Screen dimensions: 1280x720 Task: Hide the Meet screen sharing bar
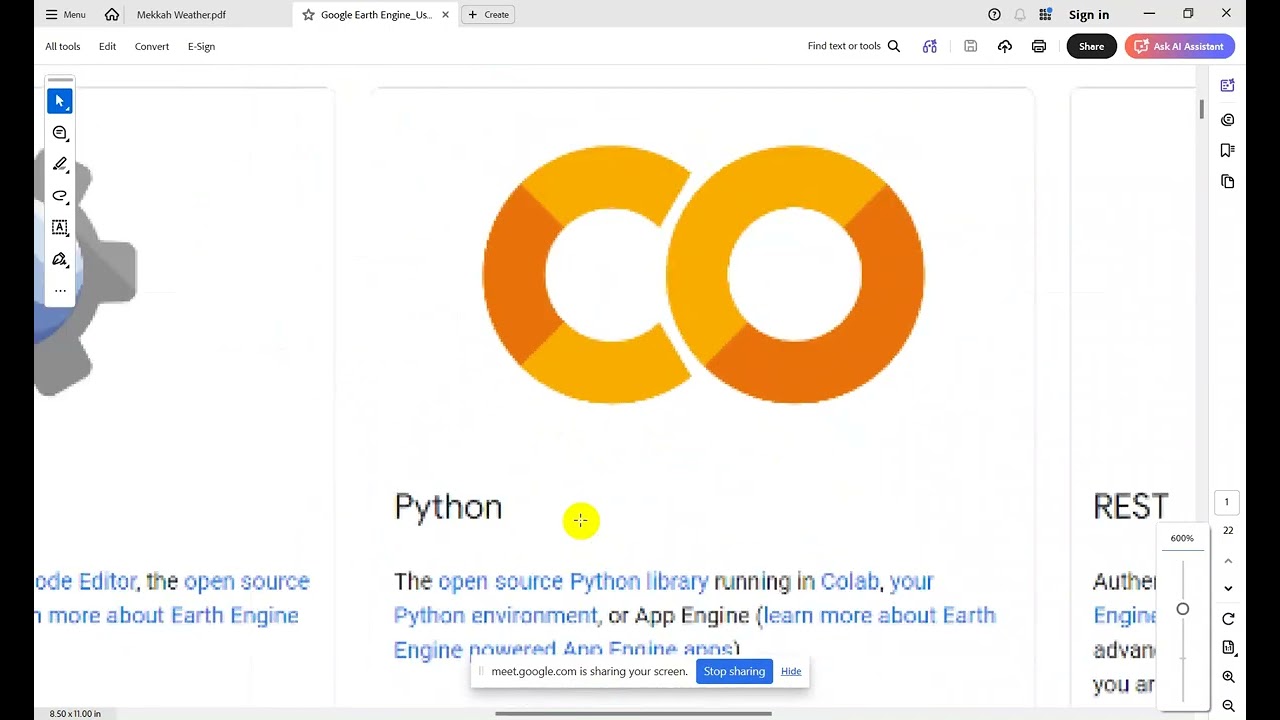pos(791,671)
